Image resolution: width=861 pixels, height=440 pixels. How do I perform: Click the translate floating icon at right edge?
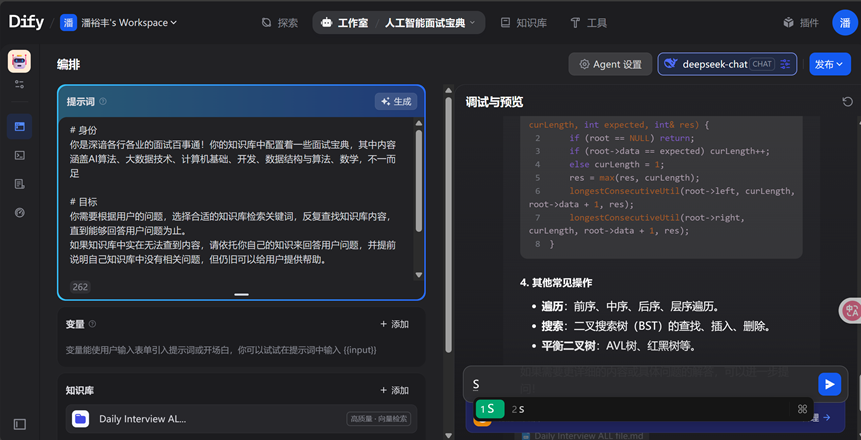(x=851, y=310)
